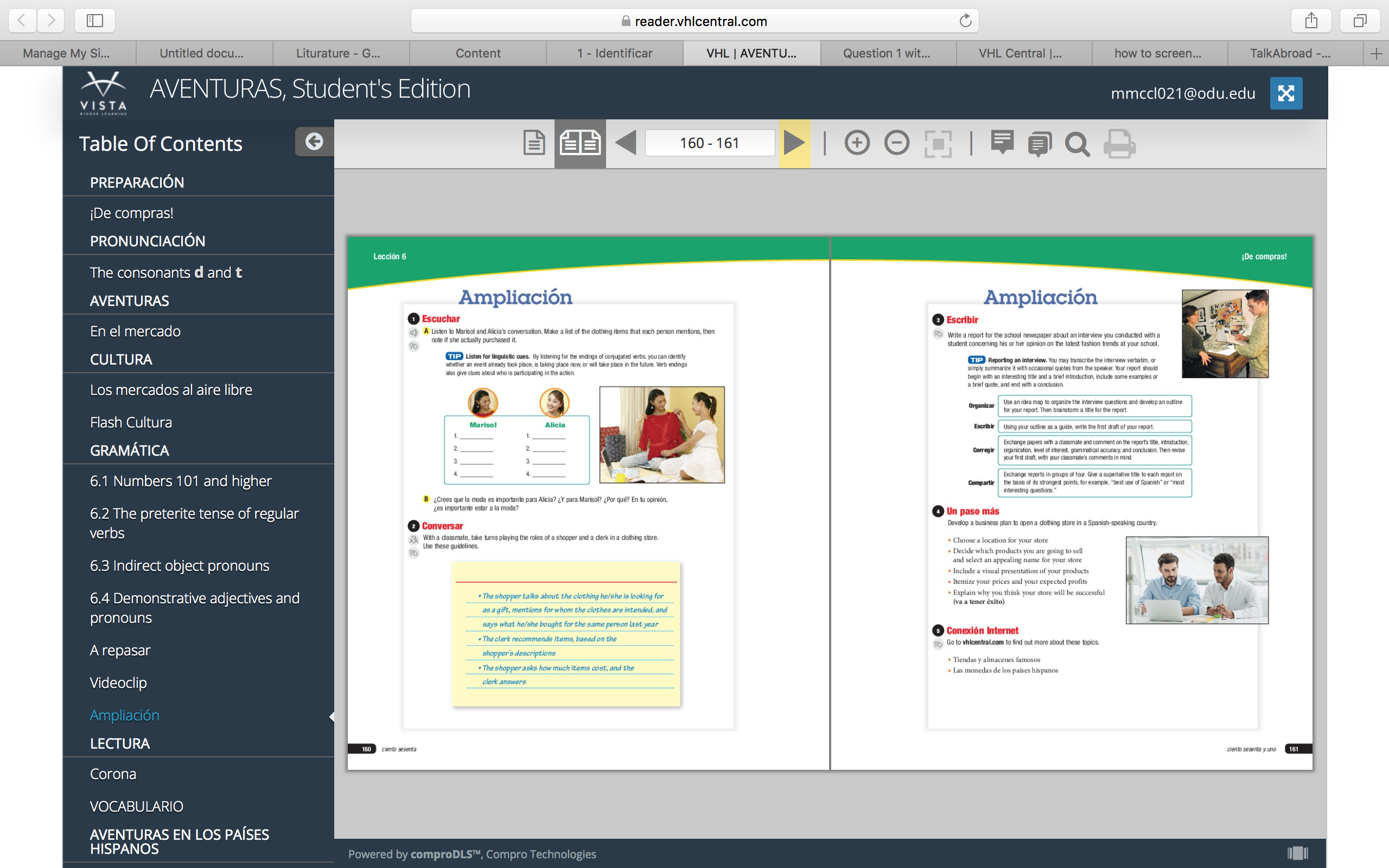Click the LECTURA heading
The width and height of the screenshot is (1389, 868).
(x=120, y=743)
